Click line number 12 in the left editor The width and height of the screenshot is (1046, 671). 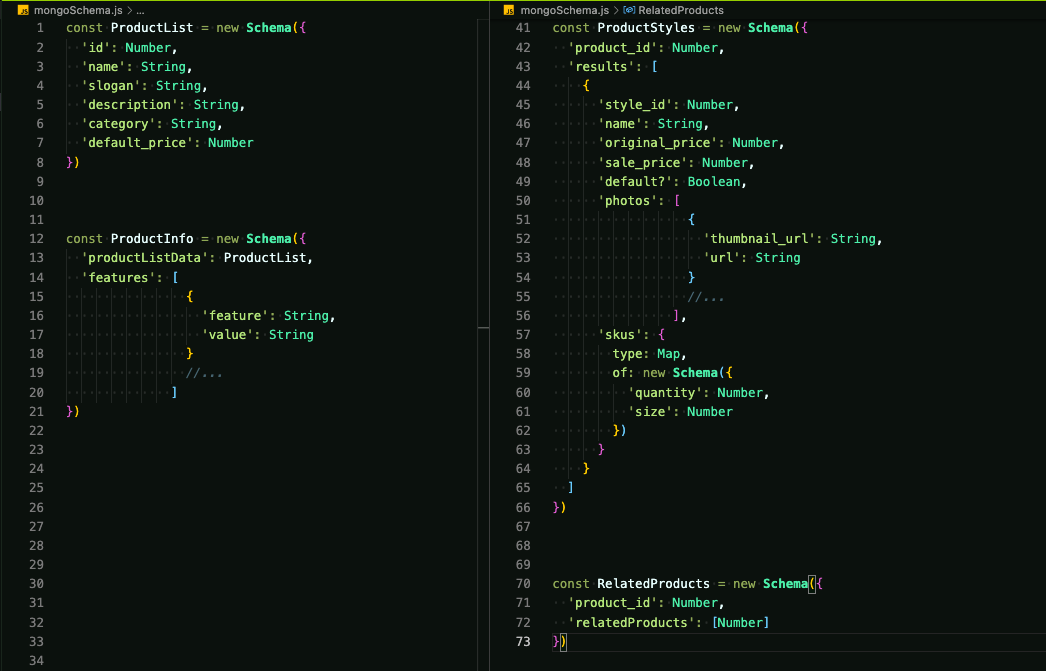pyautogui.click(x=37, y=239)
